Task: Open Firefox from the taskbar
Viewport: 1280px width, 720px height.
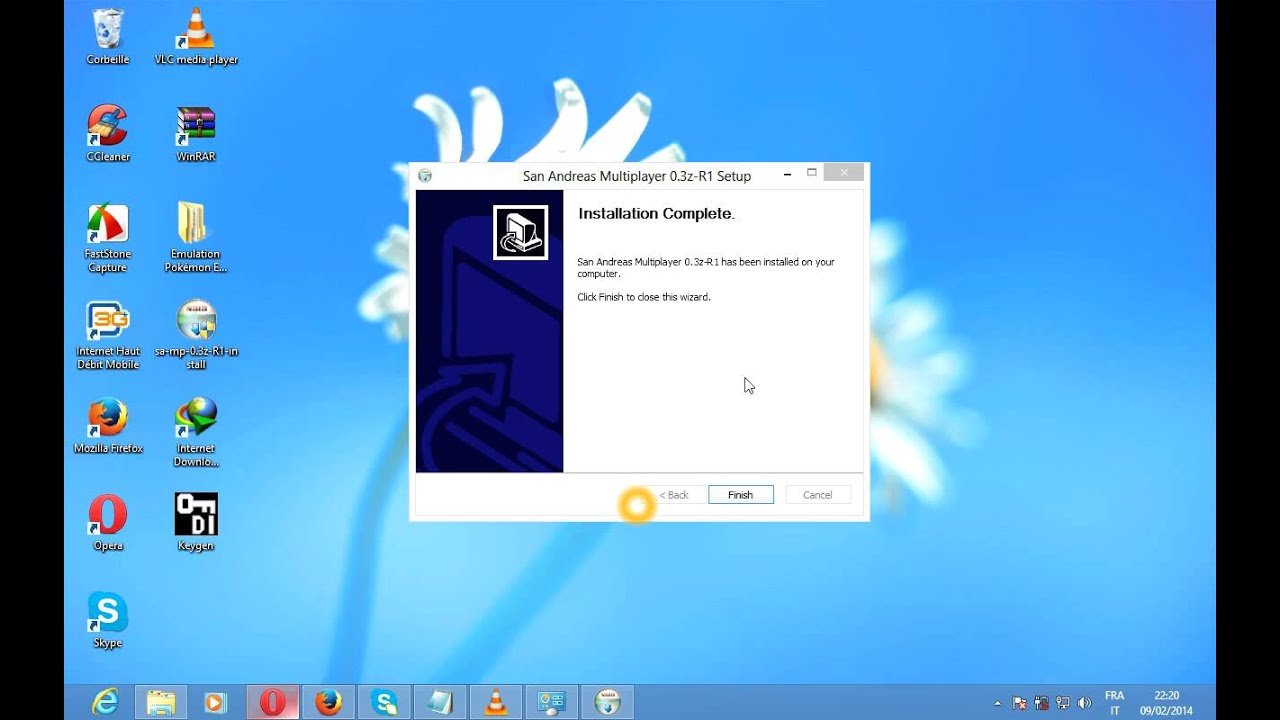Action: [328, 702]
